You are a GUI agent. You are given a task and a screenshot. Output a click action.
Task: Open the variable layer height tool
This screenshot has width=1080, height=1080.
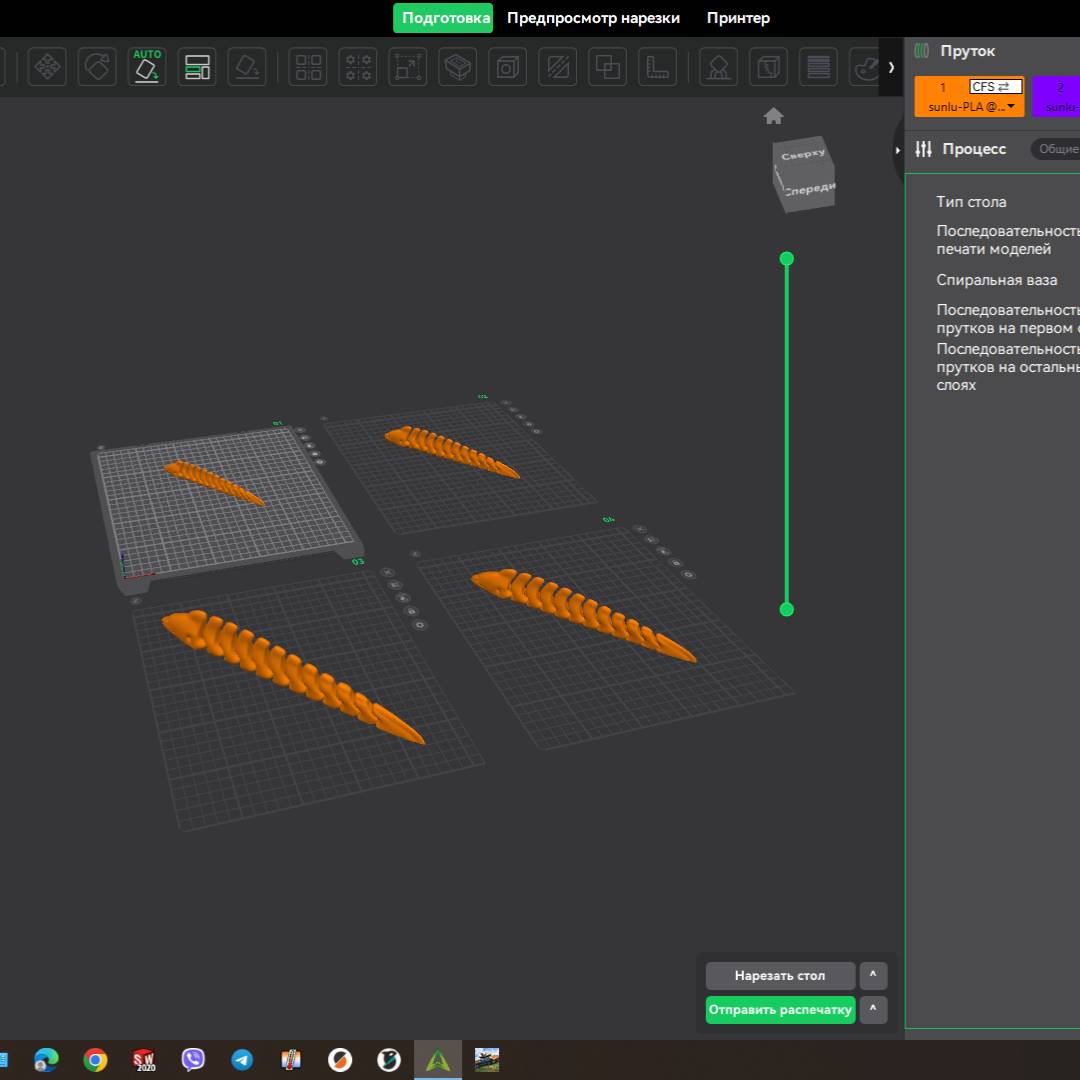(818, 67)
